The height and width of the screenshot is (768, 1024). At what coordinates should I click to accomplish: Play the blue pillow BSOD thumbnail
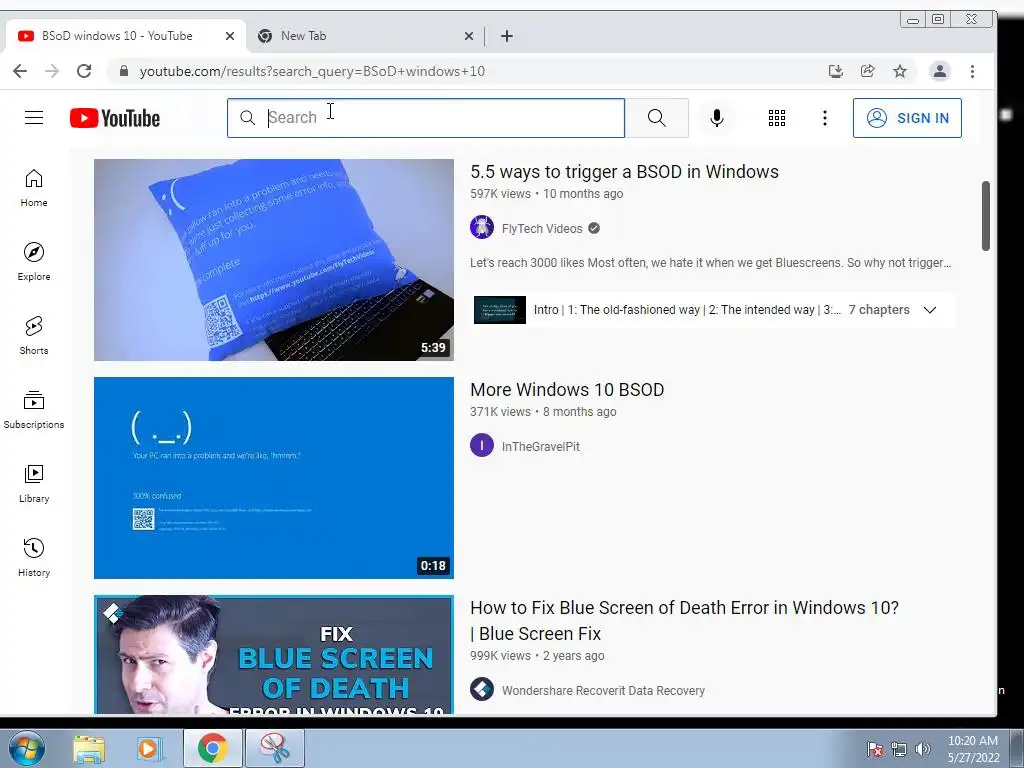point(274,260)
